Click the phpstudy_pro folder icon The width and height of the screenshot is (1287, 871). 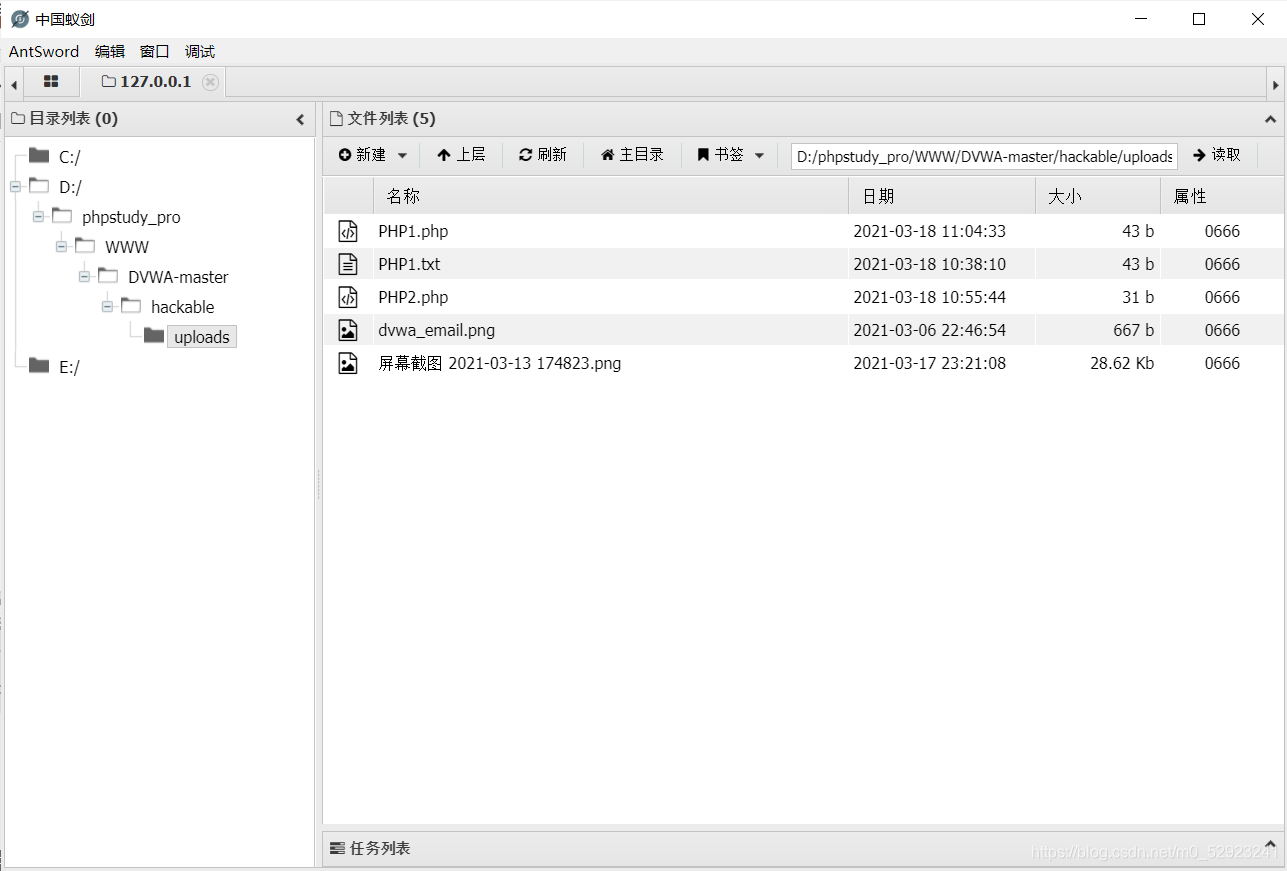(x=62, y=216)
